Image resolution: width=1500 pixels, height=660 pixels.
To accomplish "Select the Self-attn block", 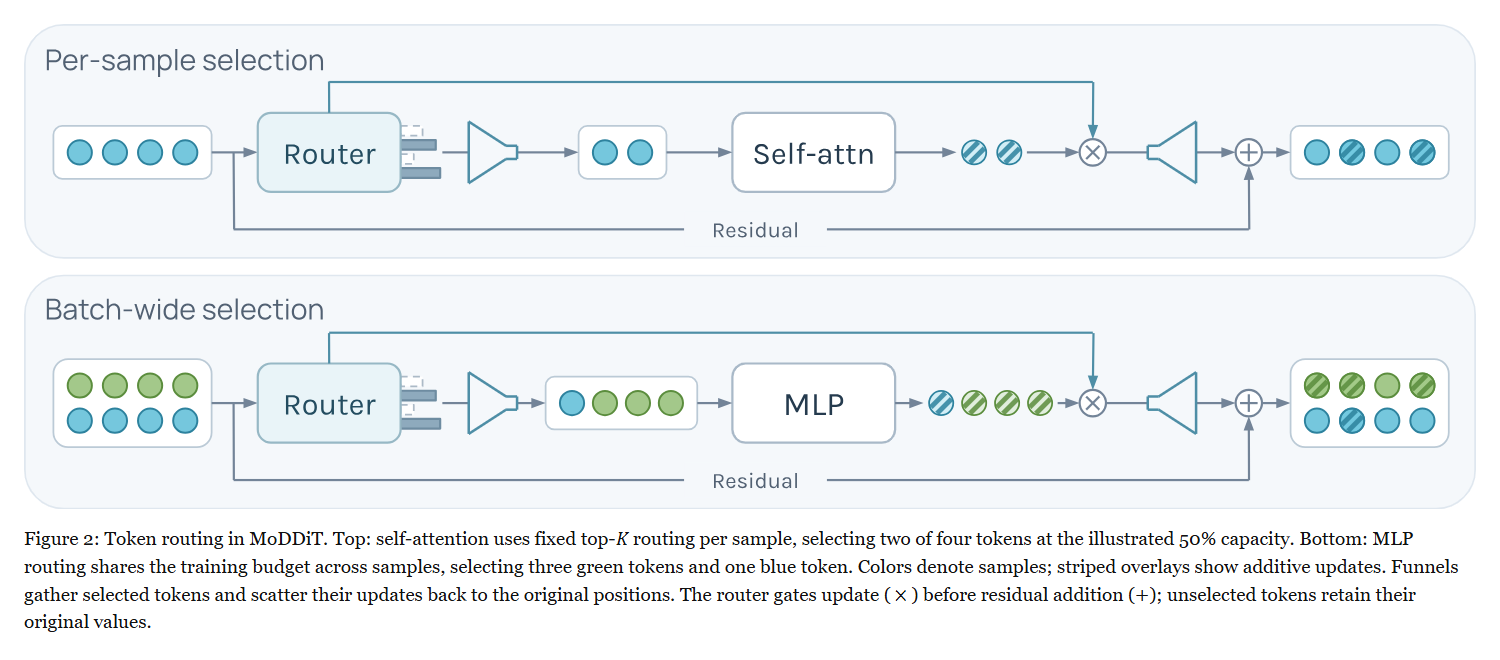I will (x=814, y=153).
